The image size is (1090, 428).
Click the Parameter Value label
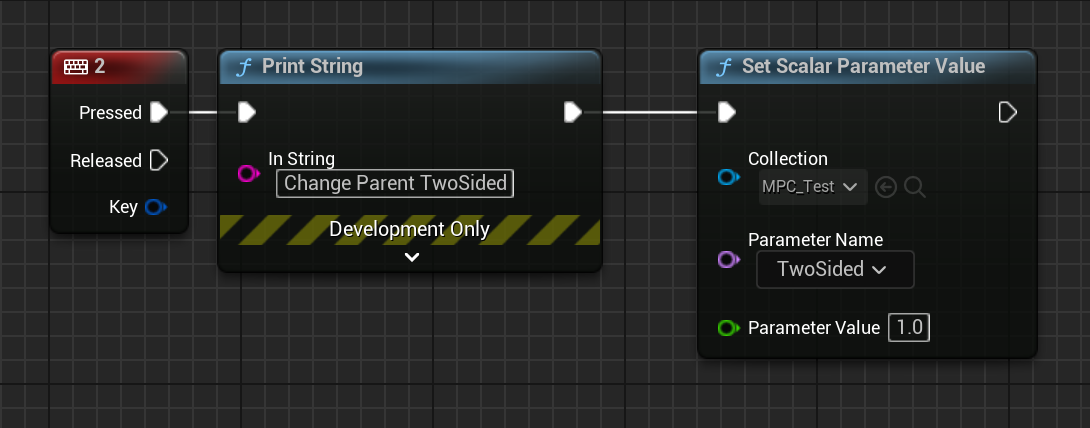[x=814, y=328]
